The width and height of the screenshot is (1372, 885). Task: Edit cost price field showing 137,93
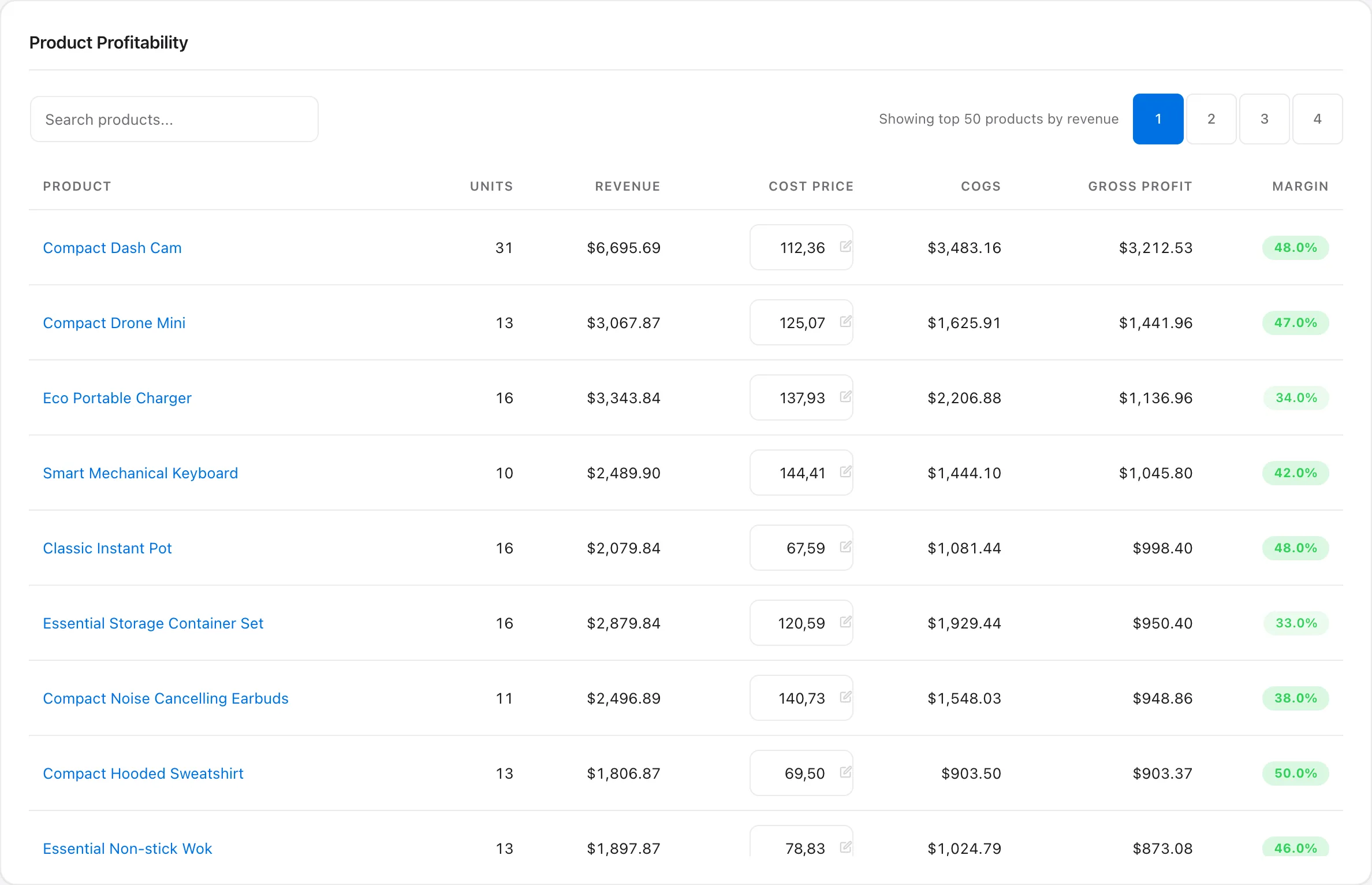point(801,397)
